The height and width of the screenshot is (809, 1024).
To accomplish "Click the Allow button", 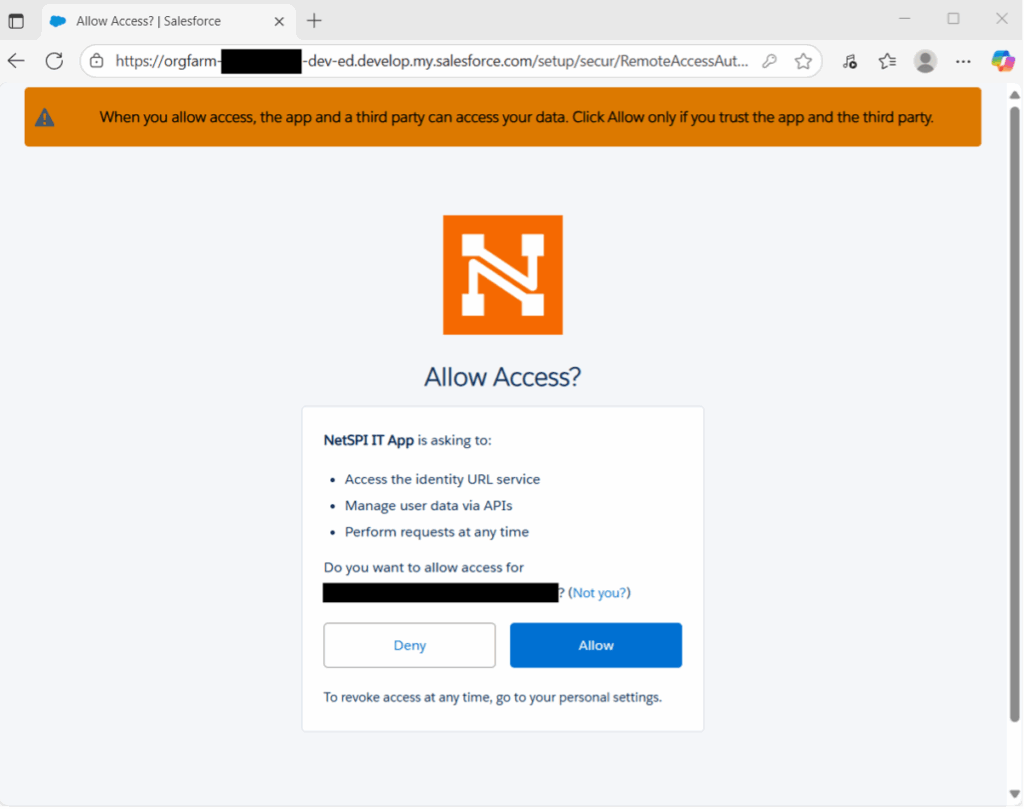I will coord(596,645).
